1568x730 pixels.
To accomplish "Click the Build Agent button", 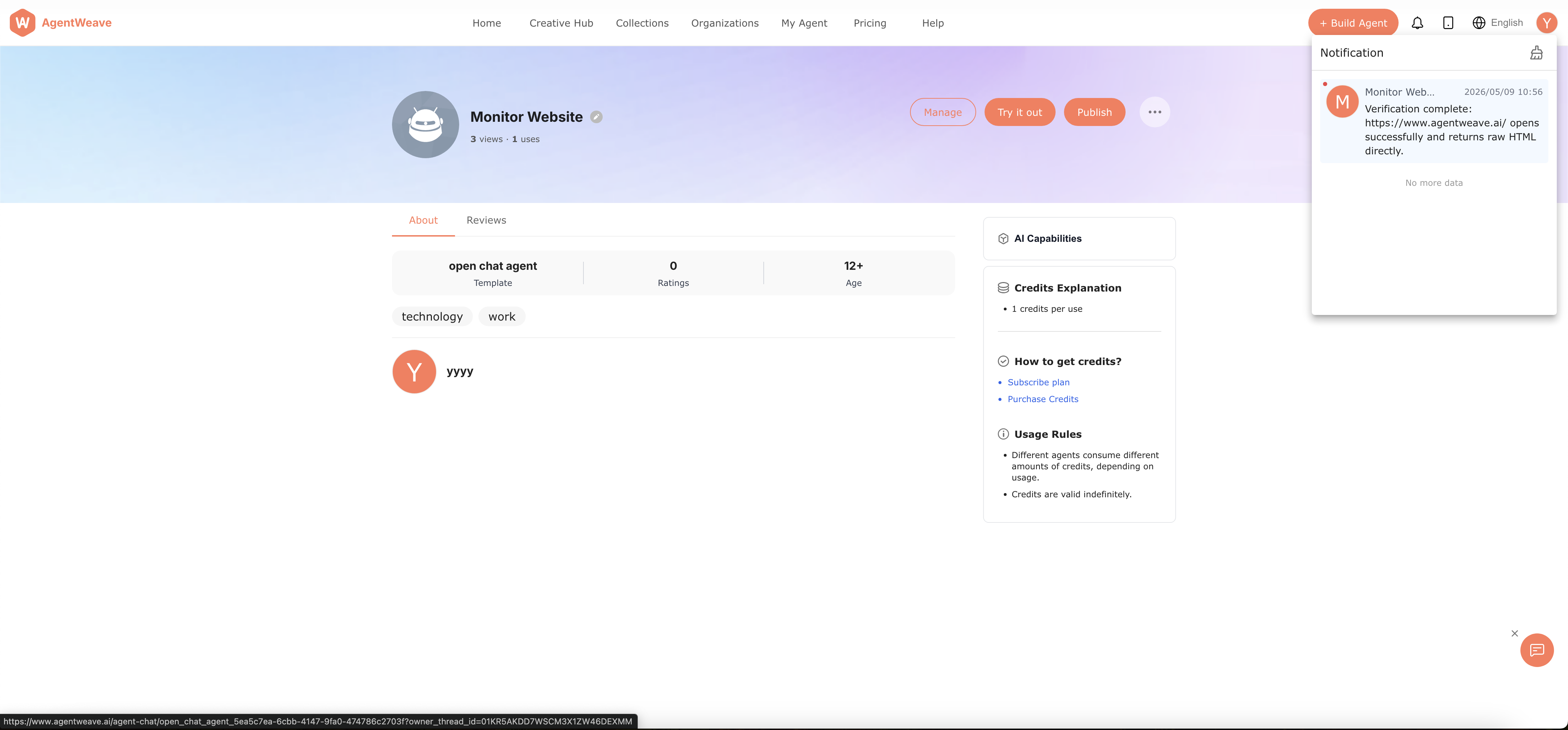I will pos(1352,23).
